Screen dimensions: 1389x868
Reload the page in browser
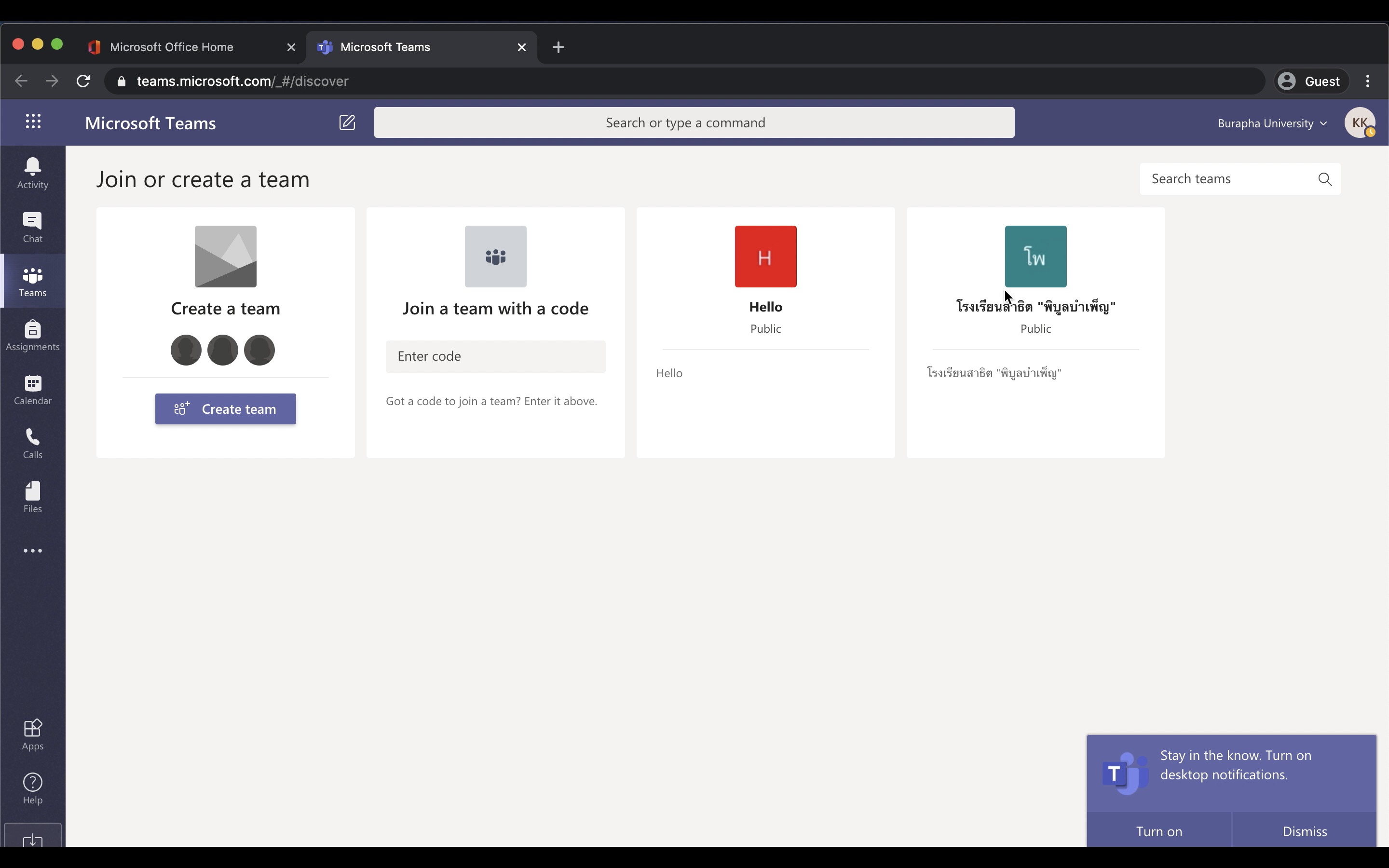tap(83, 81)
